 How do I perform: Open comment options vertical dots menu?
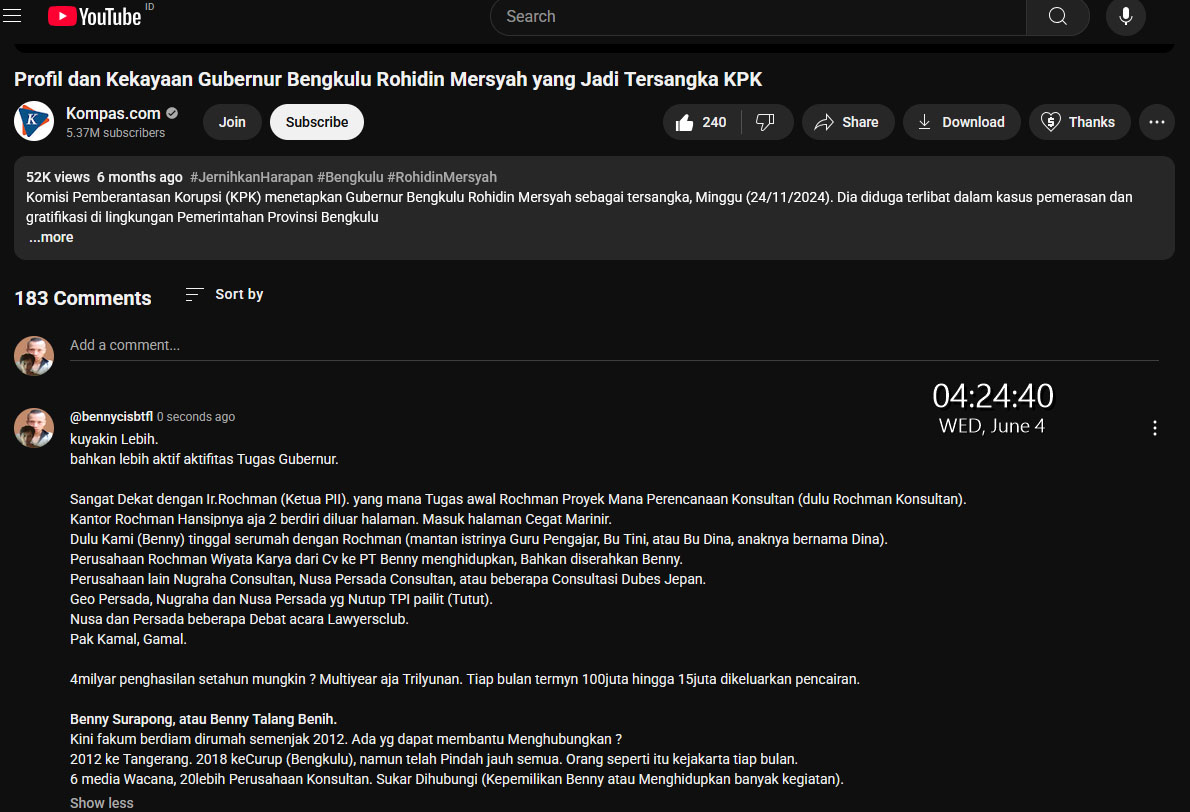point(1154,428)
